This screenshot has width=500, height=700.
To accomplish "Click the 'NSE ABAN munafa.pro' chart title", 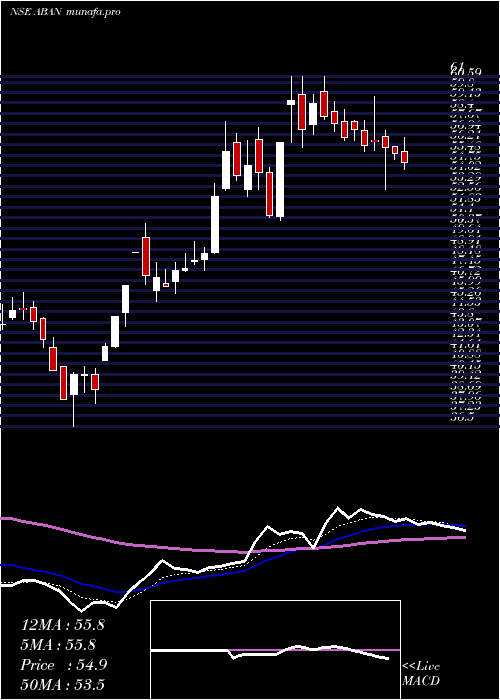I will coord(65,12).
